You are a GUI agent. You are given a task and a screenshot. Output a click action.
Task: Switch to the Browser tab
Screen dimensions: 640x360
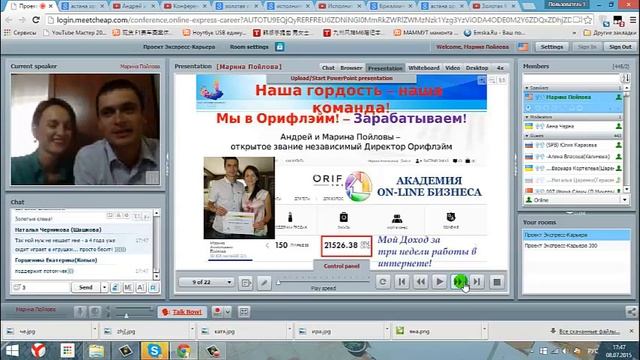pos(351,68)
